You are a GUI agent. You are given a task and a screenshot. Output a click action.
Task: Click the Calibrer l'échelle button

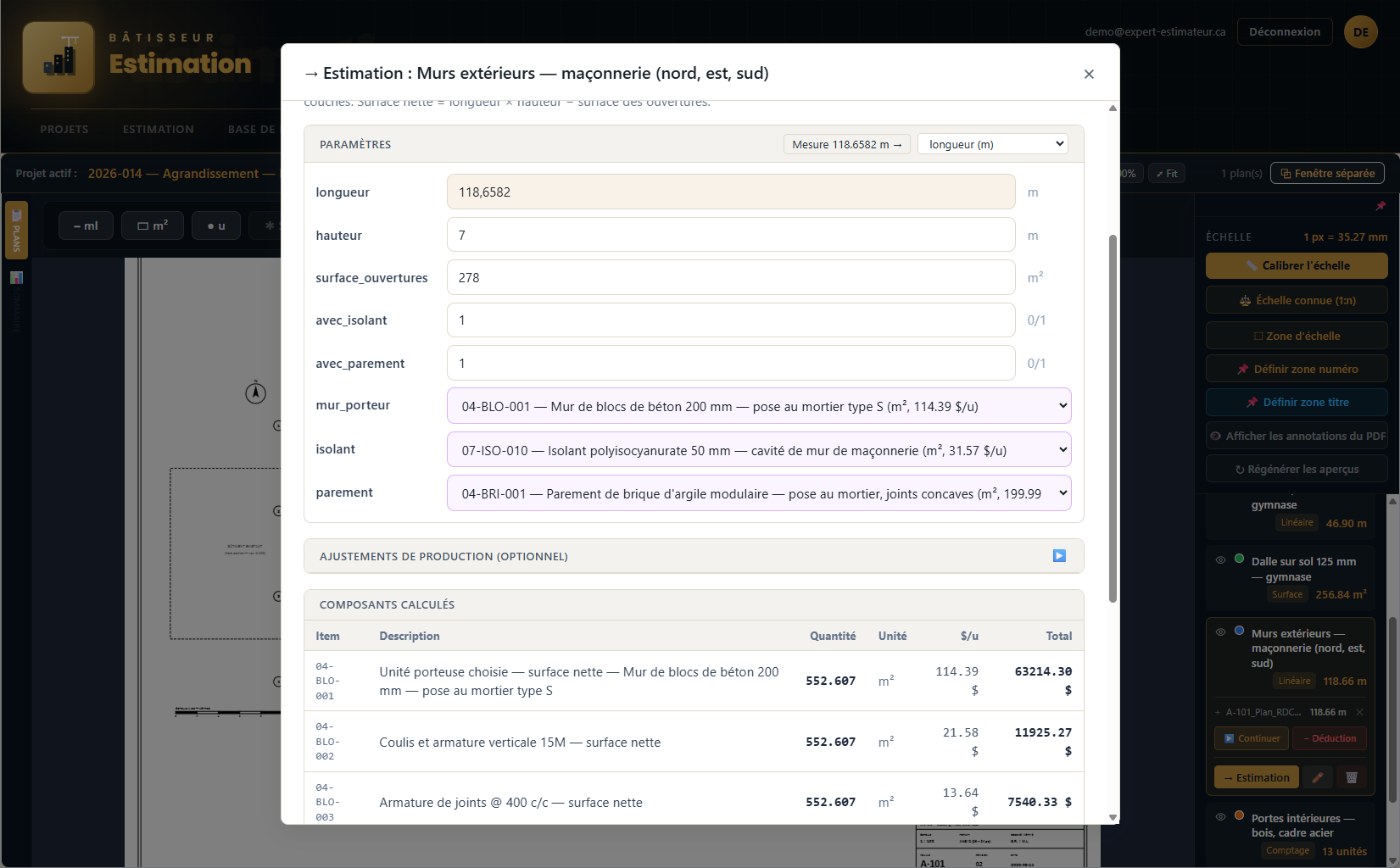click(x=1296, y=266)
